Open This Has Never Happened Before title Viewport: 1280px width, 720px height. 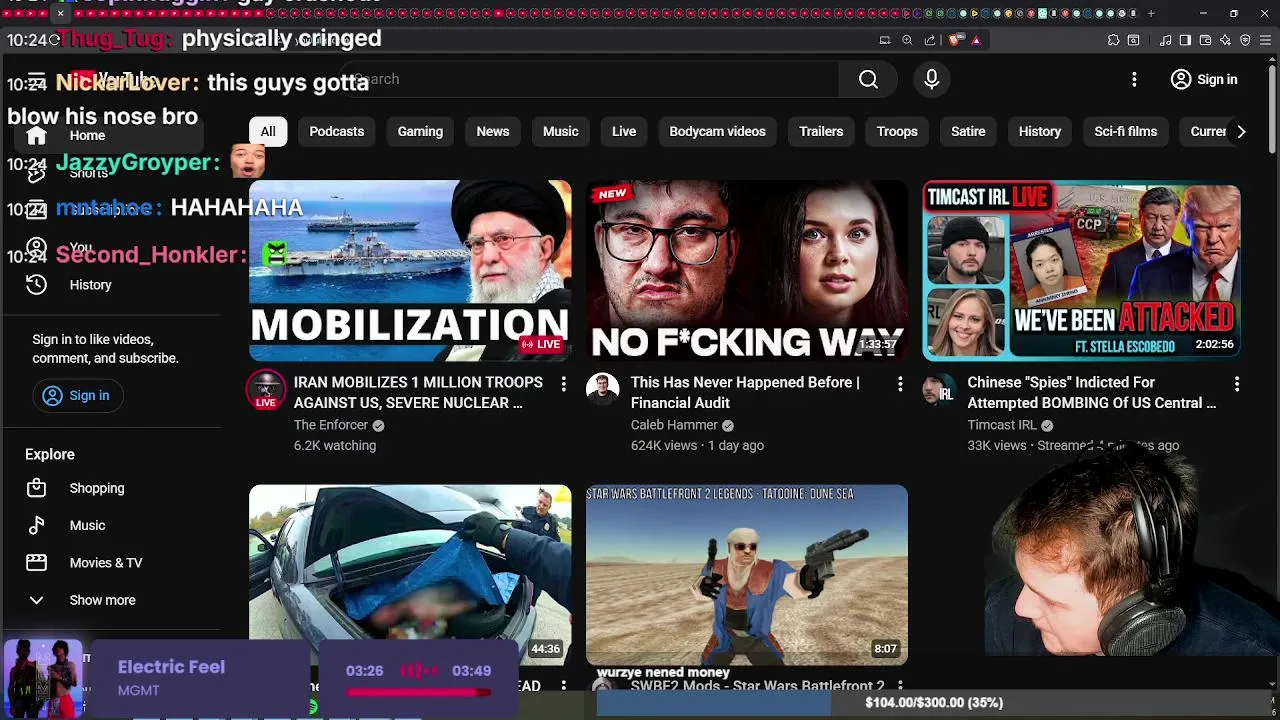coord(745,392)
